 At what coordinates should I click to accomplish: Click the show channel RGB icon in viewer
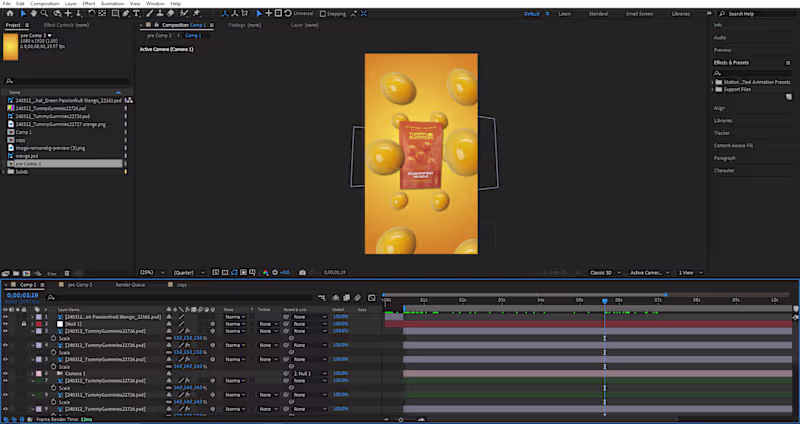point(265,272)
